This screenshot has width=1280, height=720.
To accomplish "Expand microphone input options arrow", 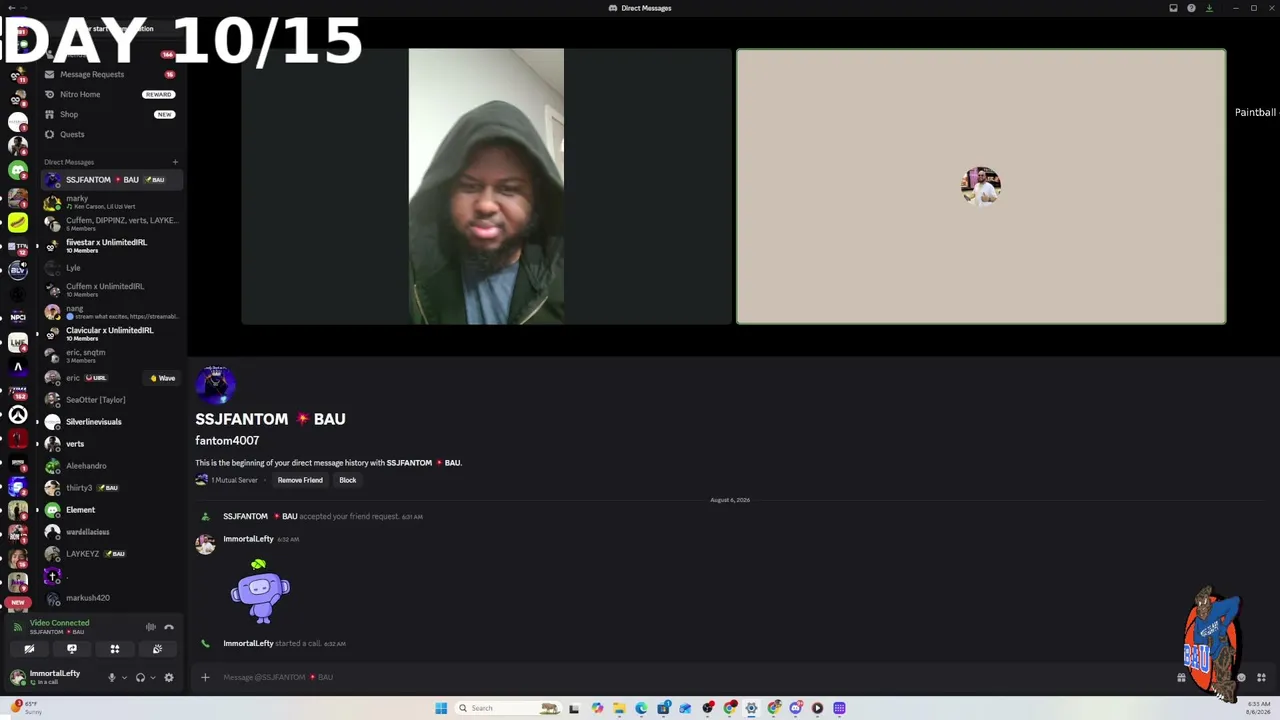I will coord(124,677).
